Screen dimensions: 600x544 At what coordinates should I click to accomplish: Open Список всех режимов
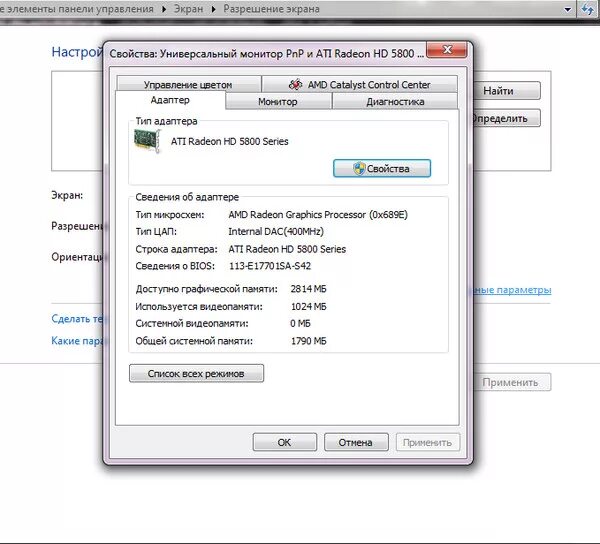point(196,373)
